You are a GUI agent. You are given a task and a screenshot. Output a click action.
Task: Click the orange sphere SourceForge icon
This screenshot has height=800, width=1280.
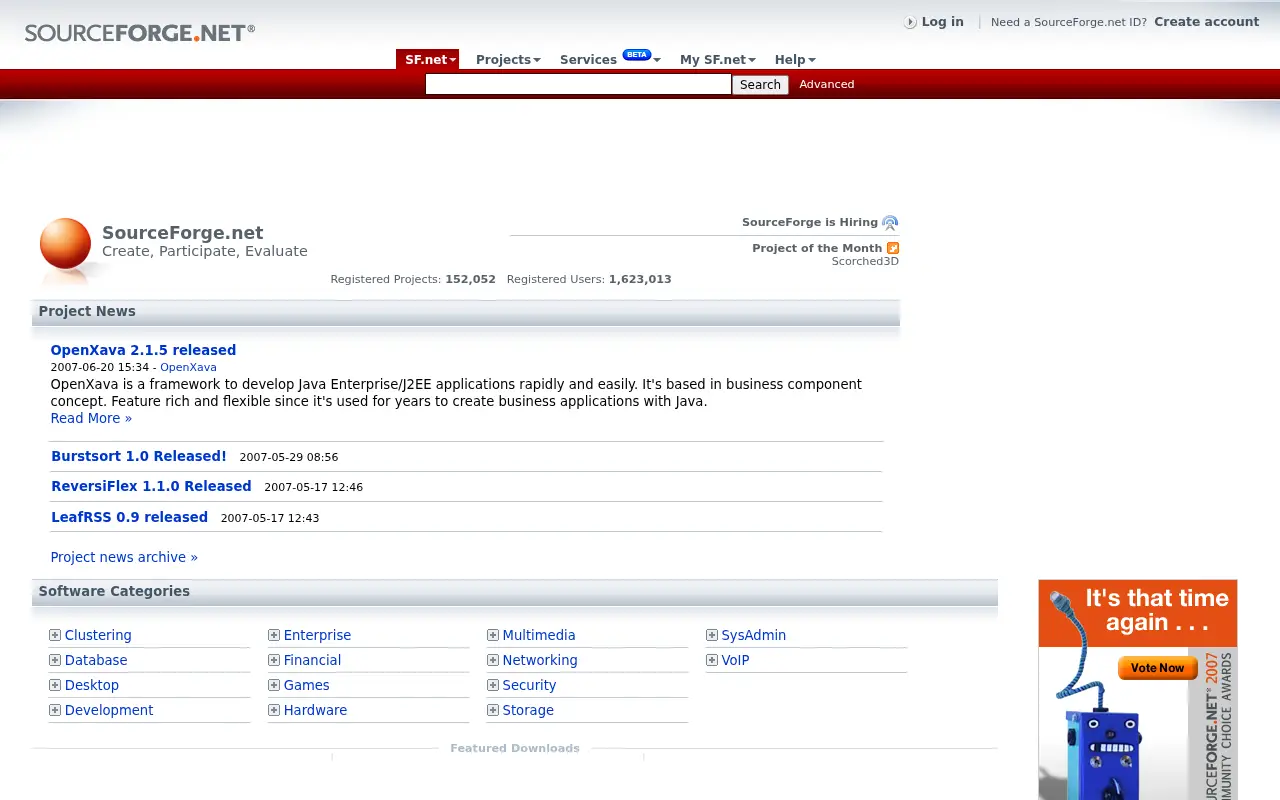pos(65,243)
